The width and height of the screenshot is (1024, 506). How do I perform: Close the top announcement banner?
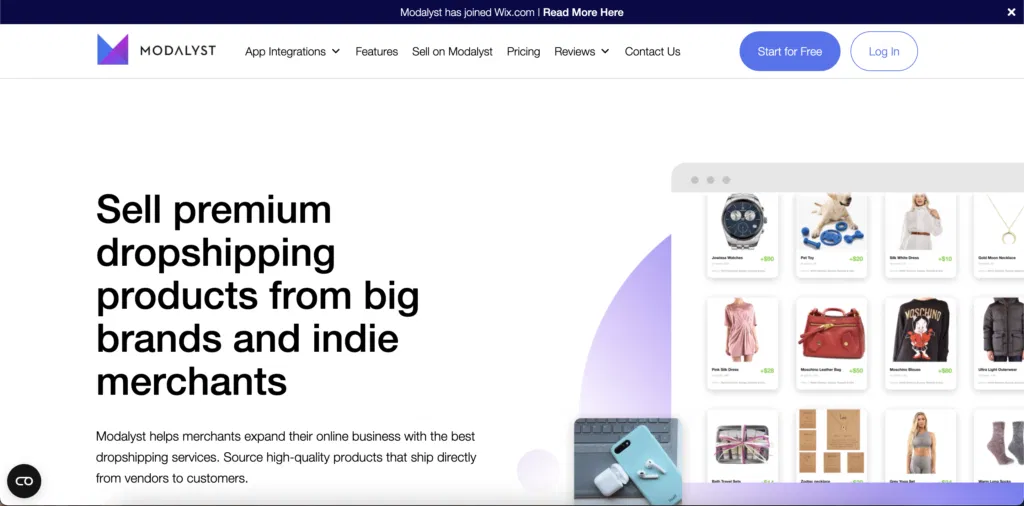pos(1011,12)
